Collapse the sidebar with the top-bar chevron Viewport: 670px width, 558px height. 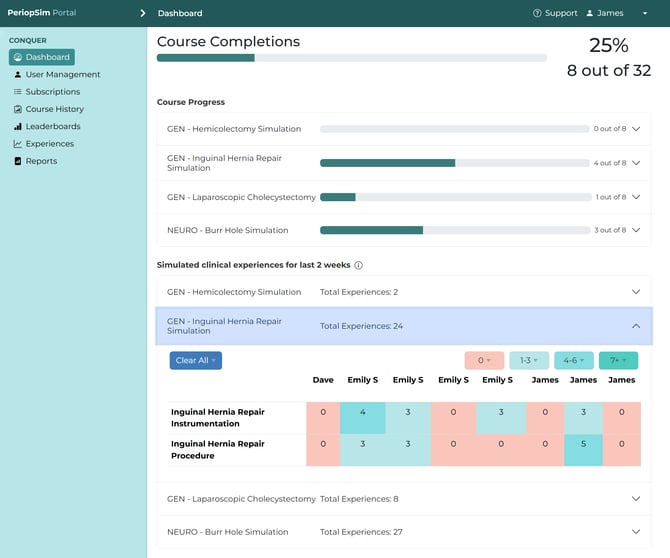click(x=143, y=13)
